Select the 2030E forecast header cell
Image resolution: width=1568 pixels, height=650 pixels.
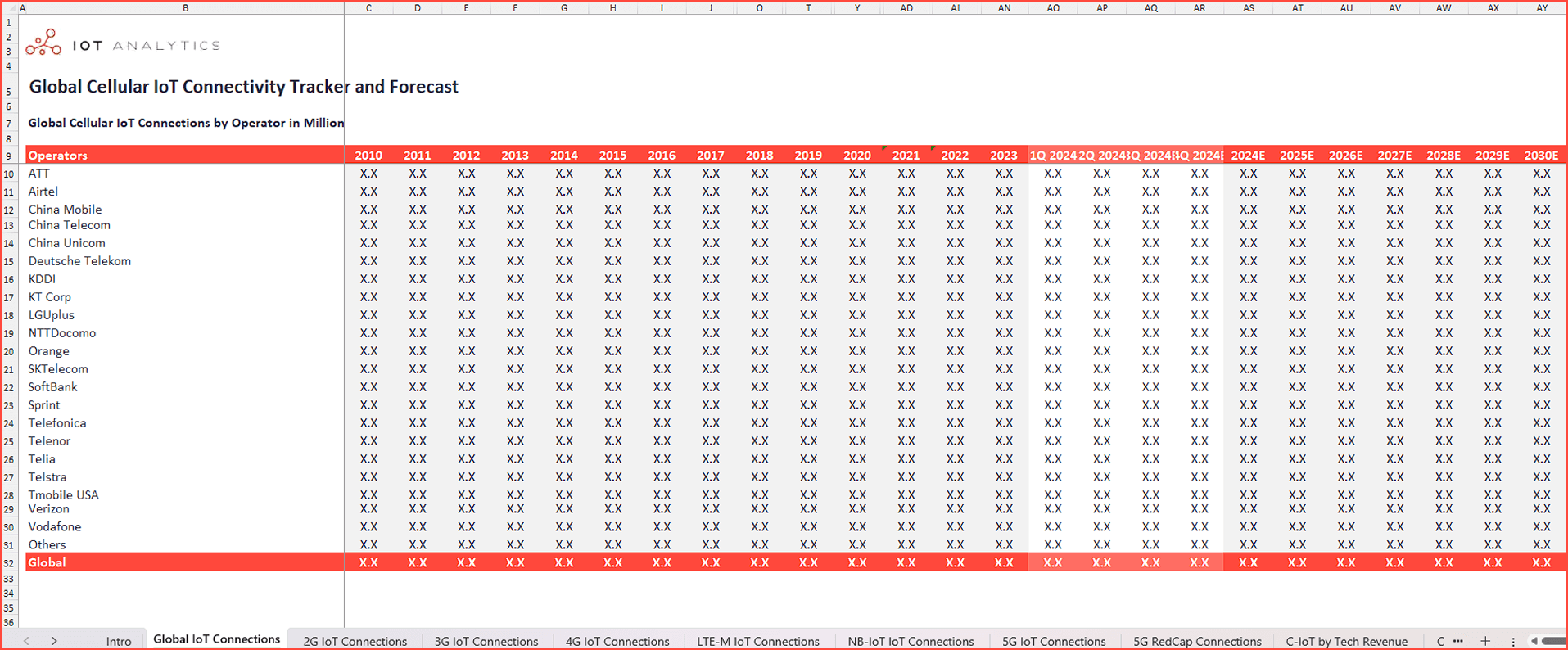pyautogui.click(x=1542, y=155)
